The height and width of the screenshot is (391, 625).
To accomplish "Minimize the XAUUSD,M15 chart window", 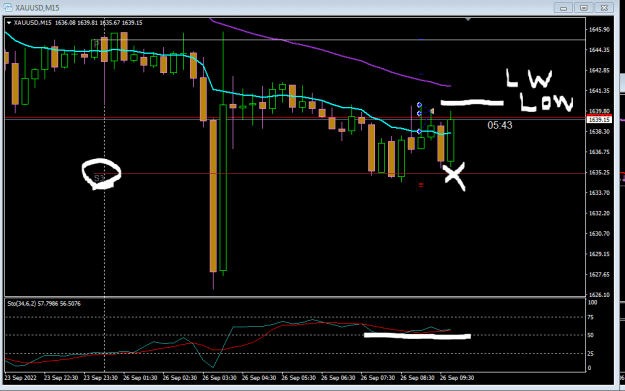I will click(x=563, y=8).
